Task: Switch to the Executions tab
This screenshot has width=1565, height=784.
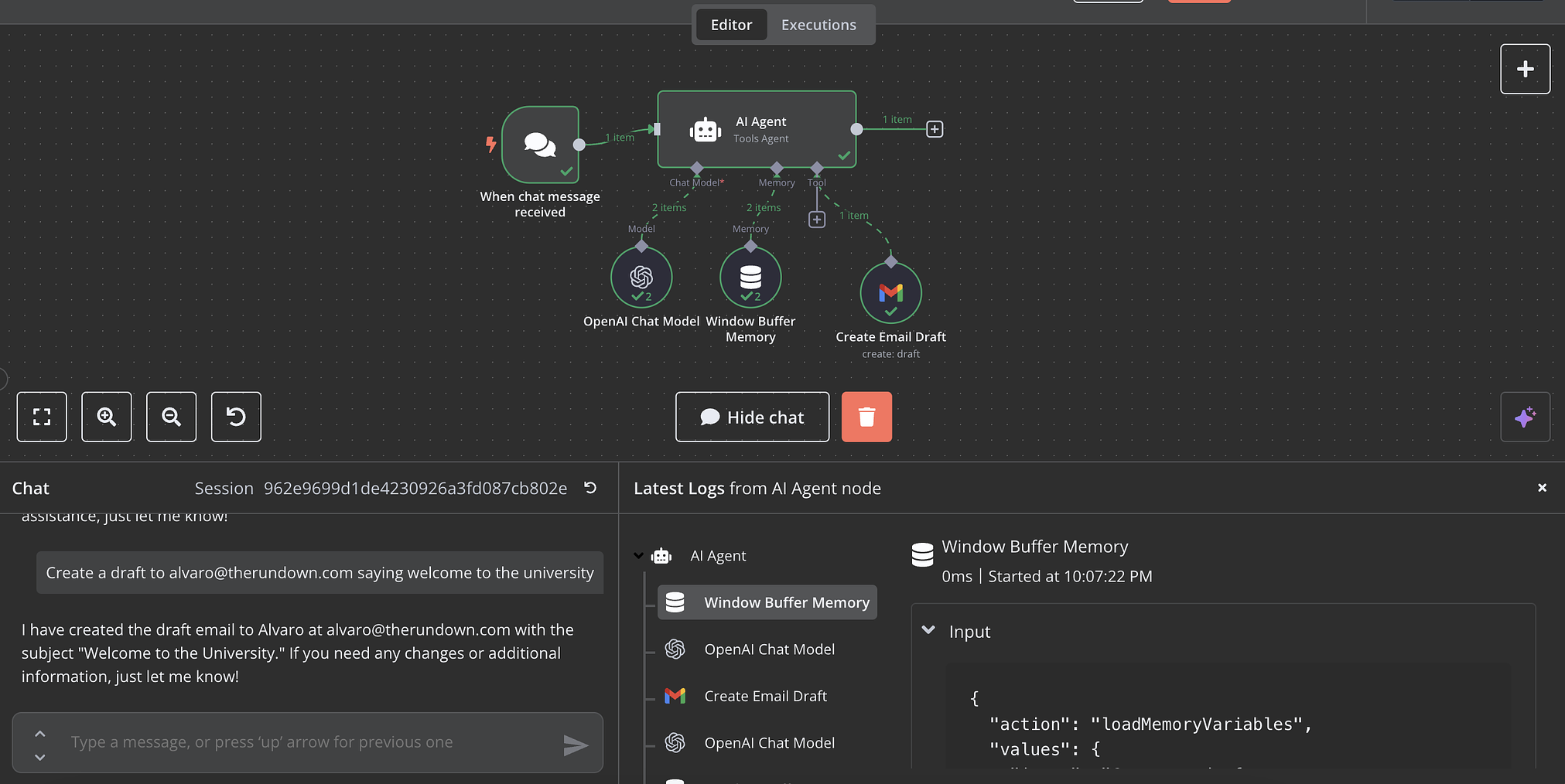Action: click(818, 25)
